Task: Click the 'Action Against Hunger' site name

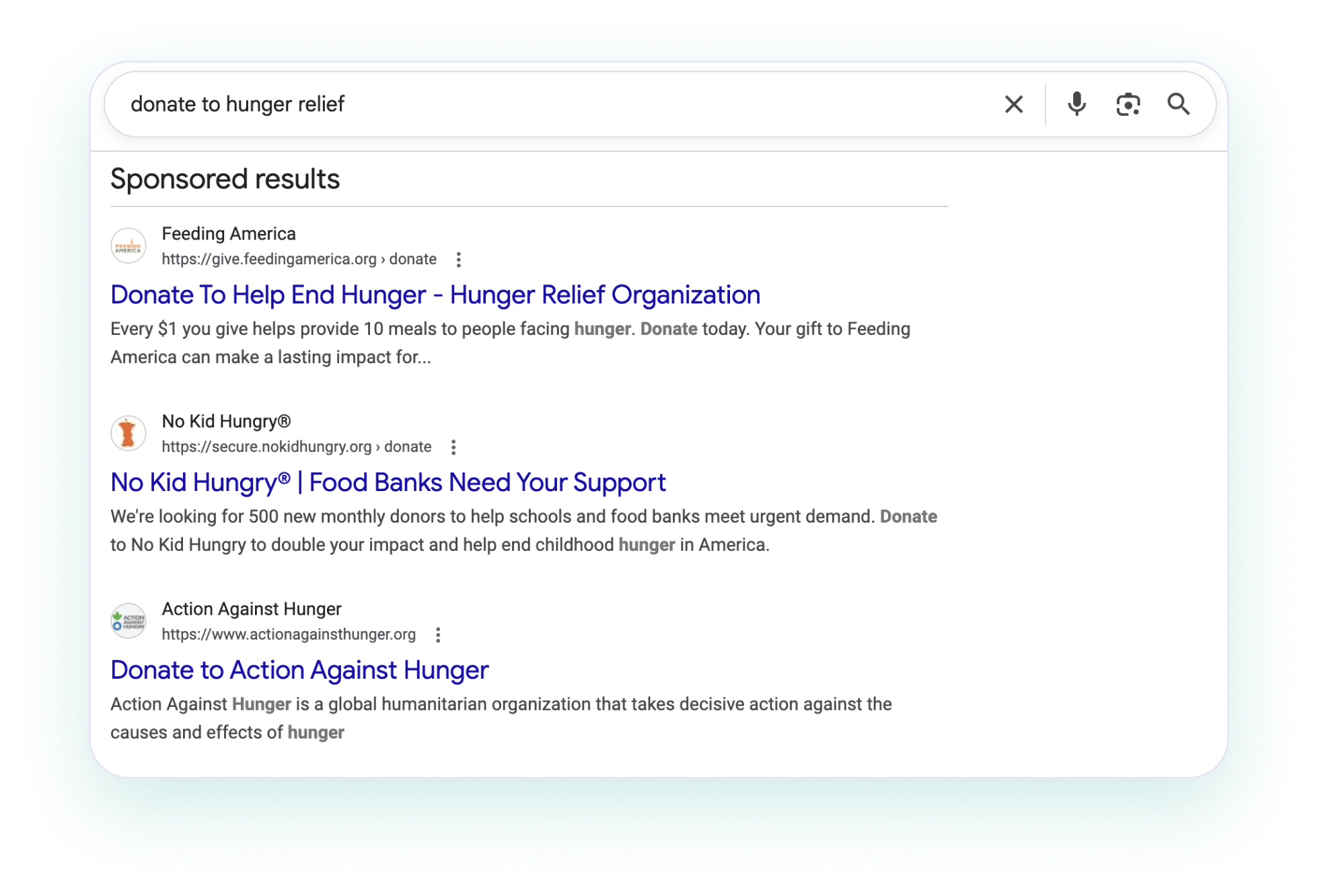Action: [252, 609]
